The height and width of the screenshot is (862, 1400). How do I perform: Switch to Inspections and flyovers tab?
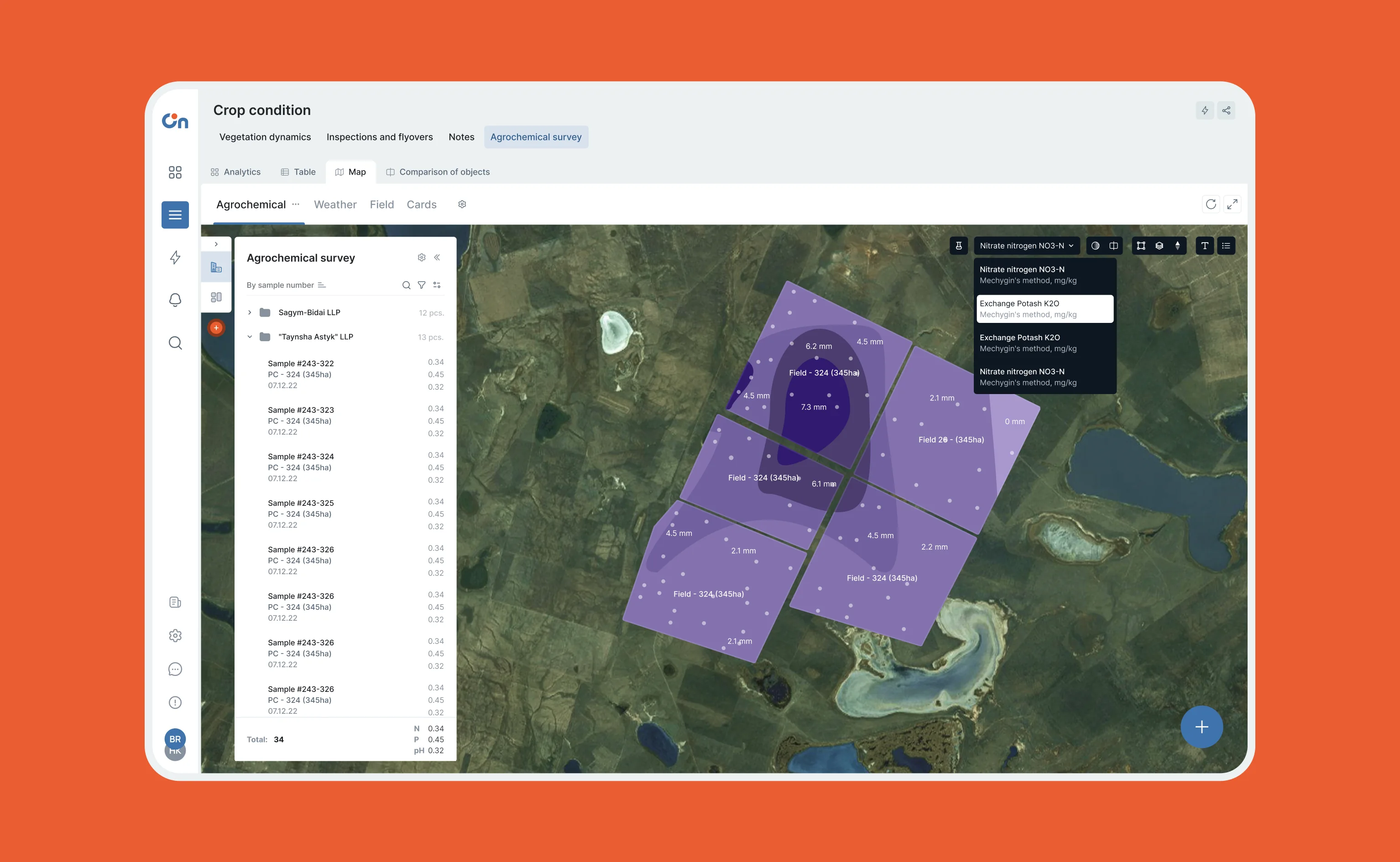tap(379, 137)
